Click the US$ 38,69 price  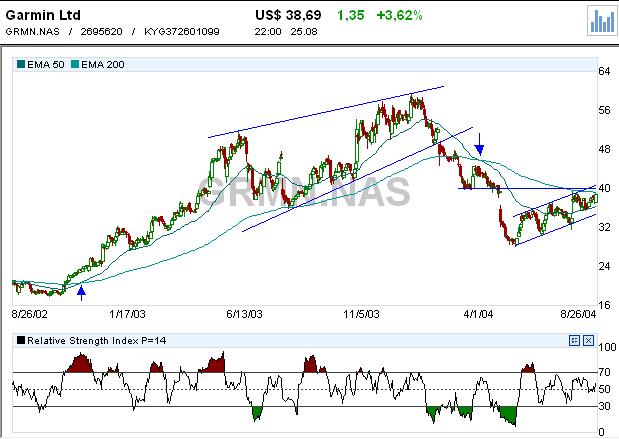pos(288,15)
